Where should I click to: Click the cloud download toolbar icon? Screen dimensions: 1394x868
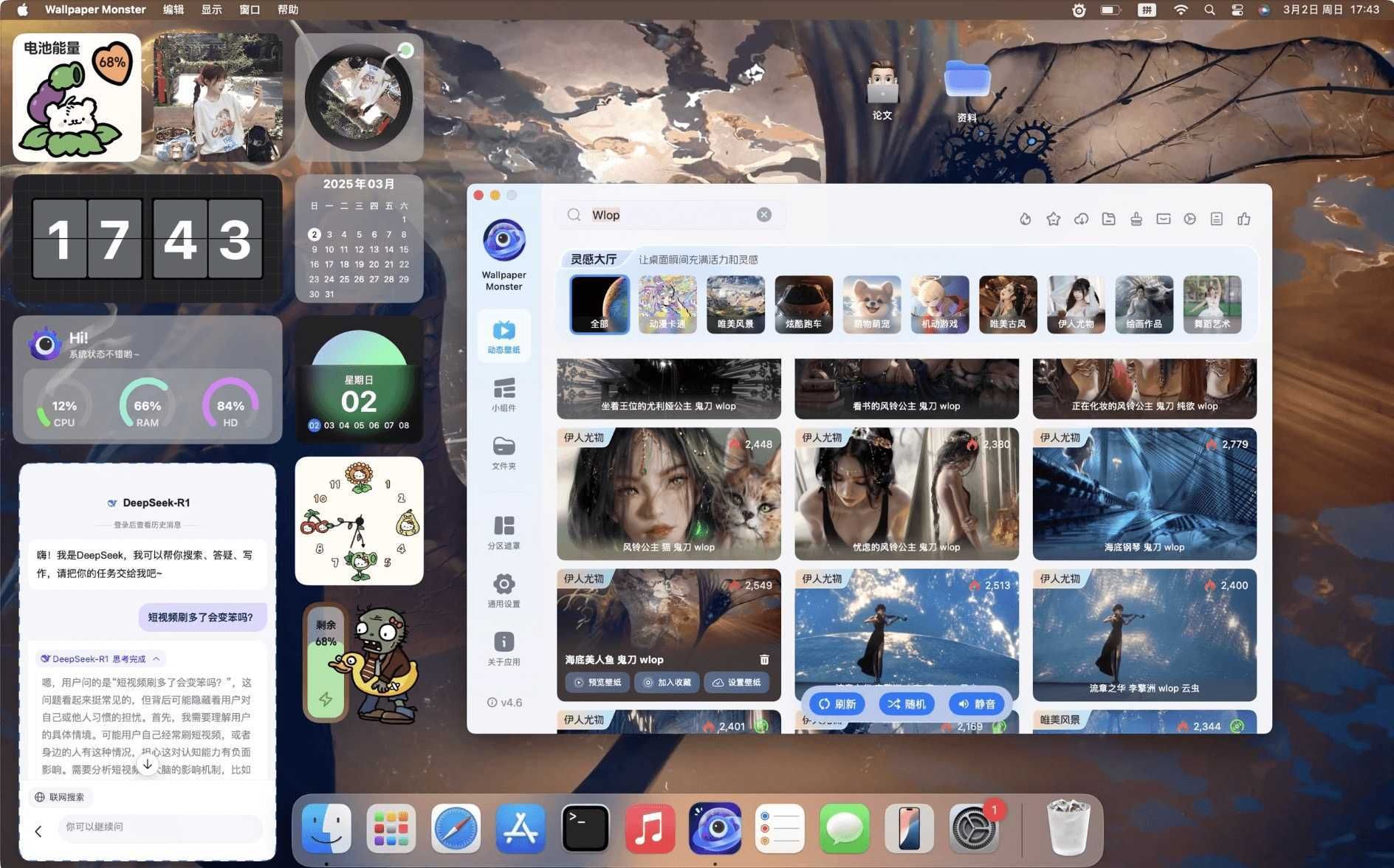[1081, 219]
